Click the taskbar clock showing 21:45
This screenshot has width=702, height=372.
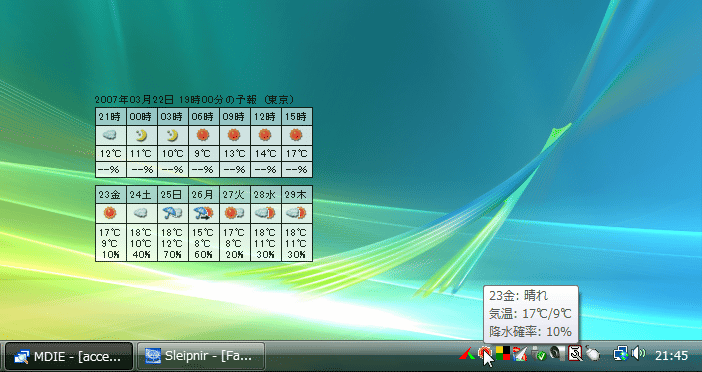[x=671, y=356]
